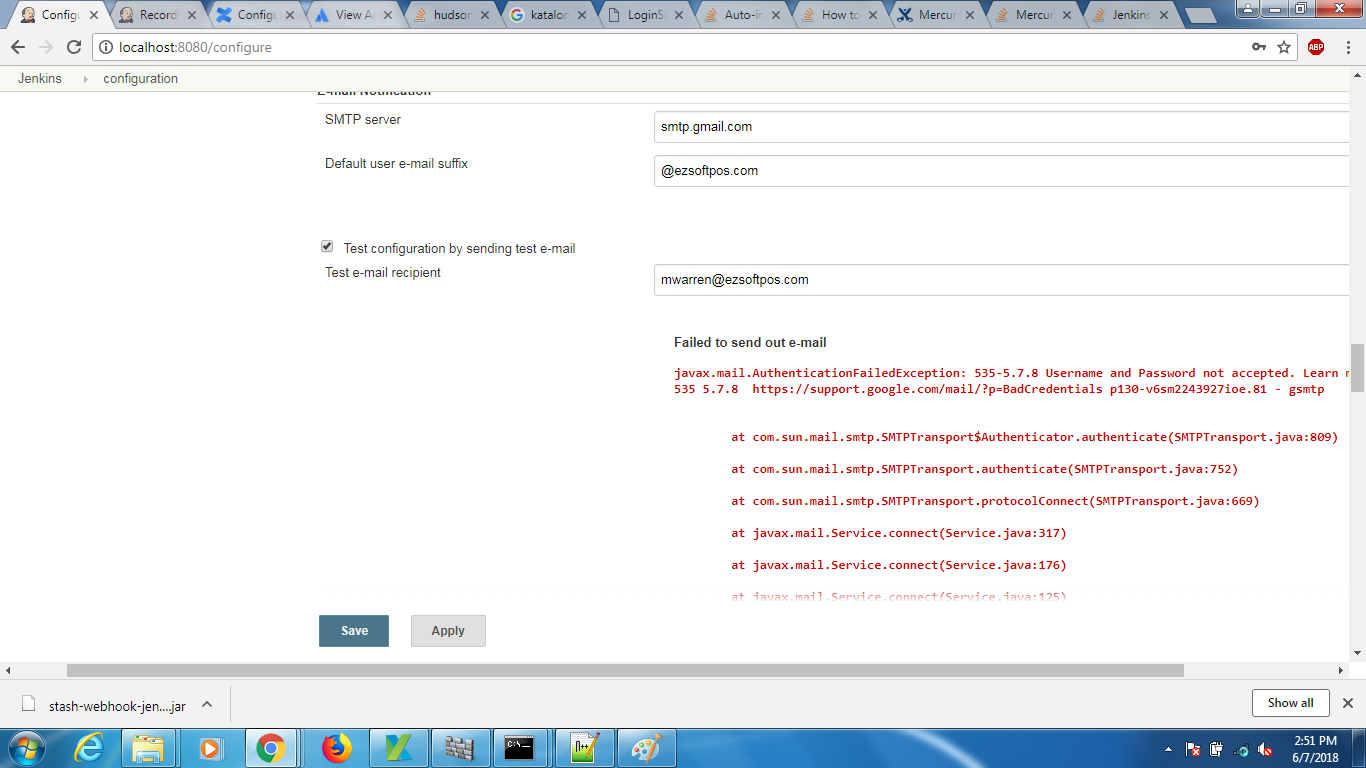Screen dimensions: 1366x768
Task: Click the taskbar clock showing 2:51 PM
Action: tap(1314, 749)
